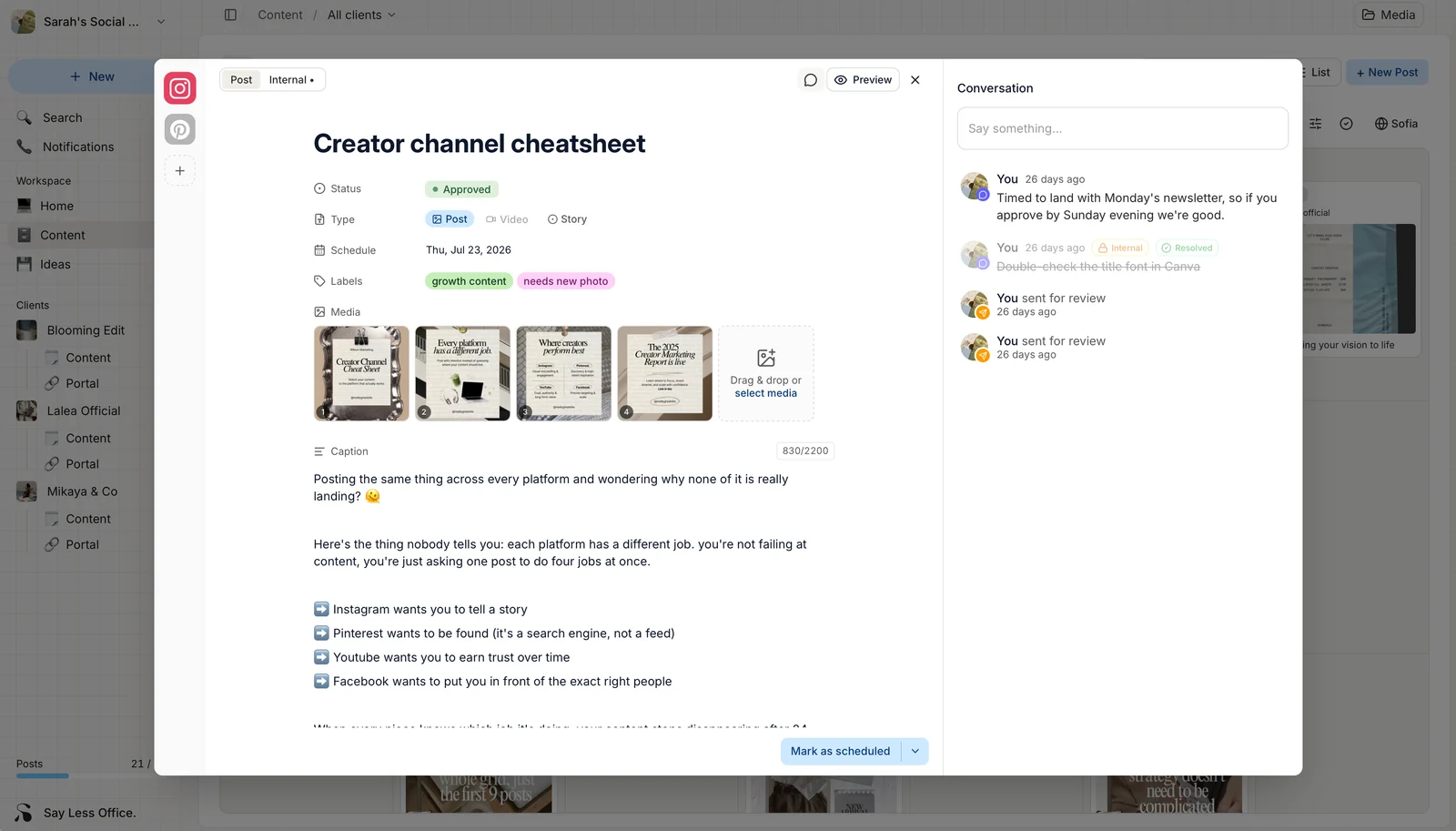The width and height of the screenshot is (1456, 831).
Task: Open Content under Lalea Official
Action: (x=88, y=438)
